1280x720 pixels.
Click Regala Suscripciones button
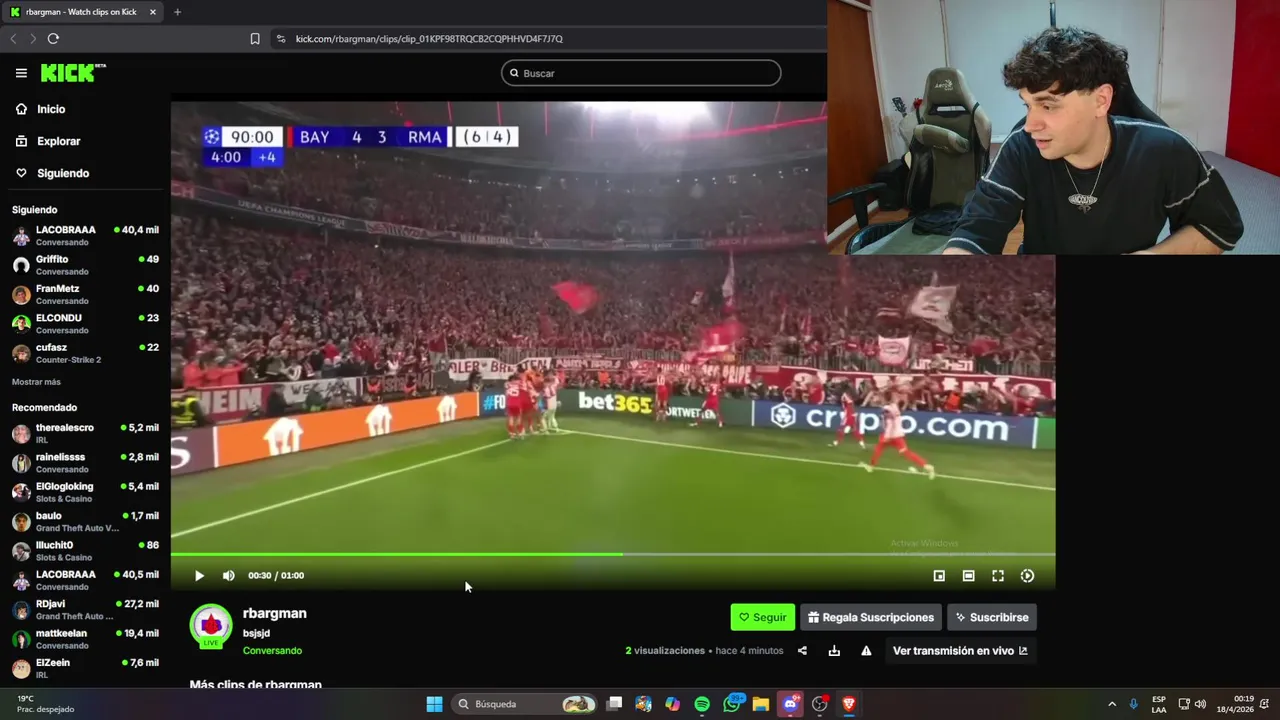click(871, 617)
